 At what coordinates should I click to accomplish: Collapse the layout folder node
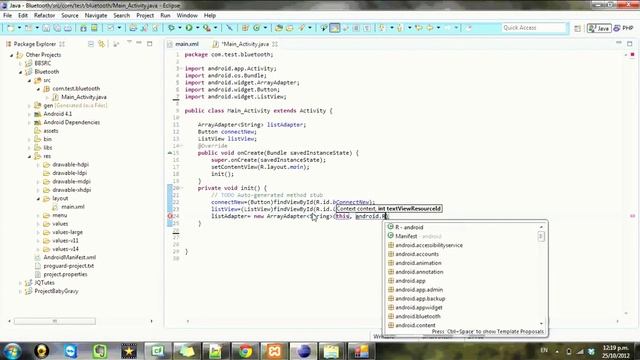coord(38,199)
